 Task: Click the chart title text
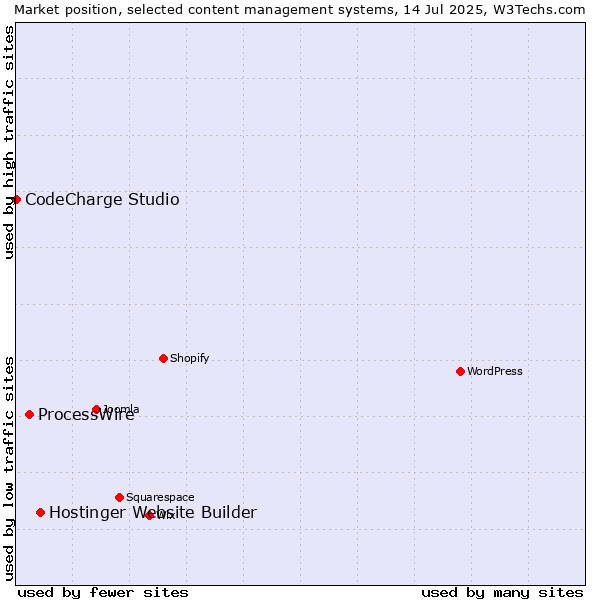pyautogui.click(x=300, y=10)
